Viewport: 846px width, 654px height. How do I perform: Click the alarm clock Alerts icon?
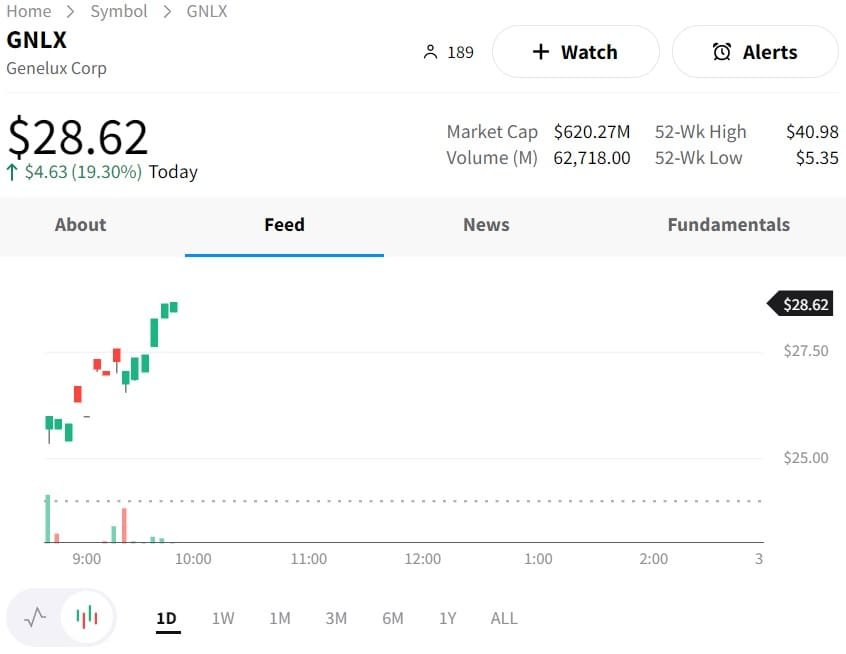[721, 52]
